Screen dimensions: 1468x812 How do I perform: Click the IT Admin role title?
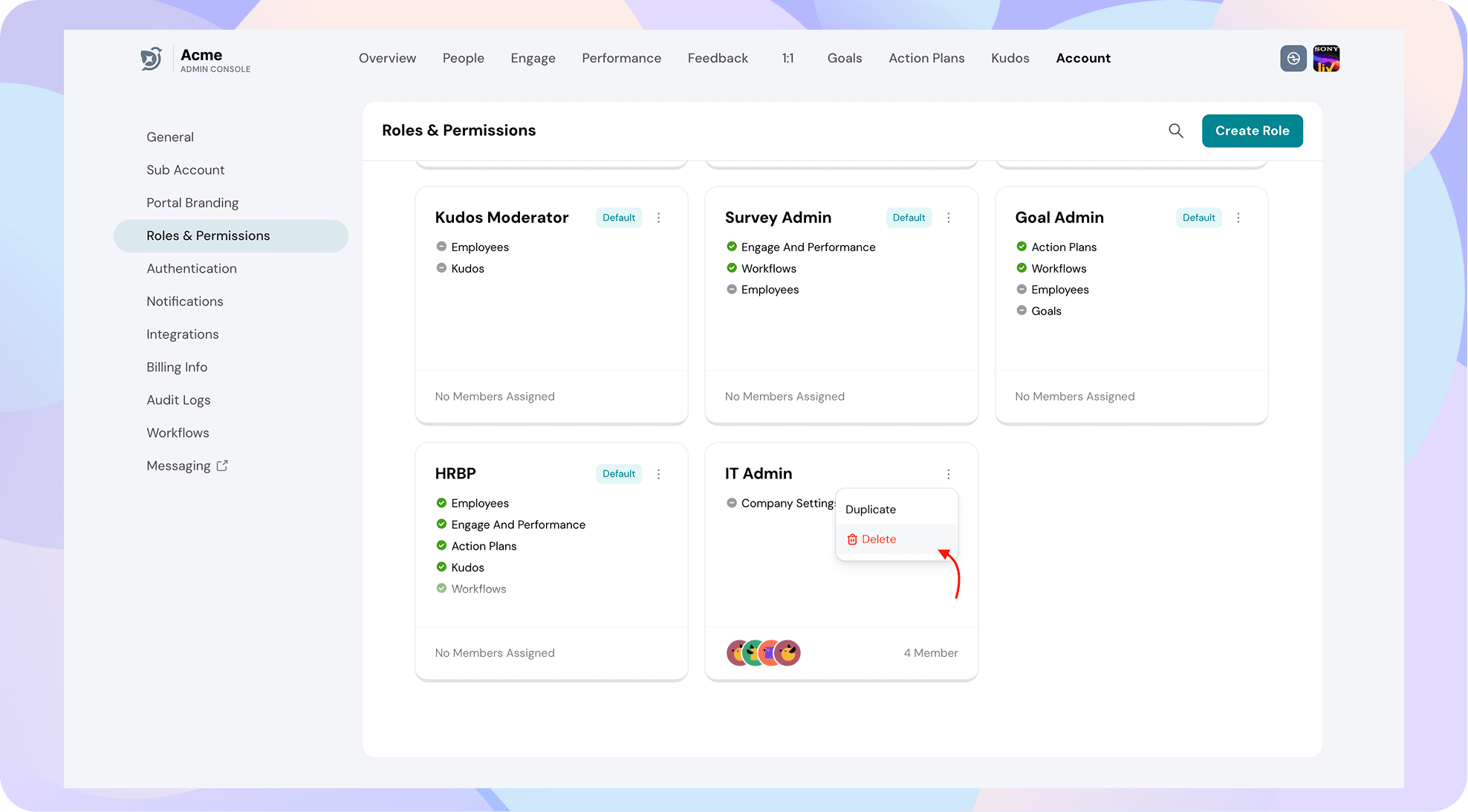(759, 474)
